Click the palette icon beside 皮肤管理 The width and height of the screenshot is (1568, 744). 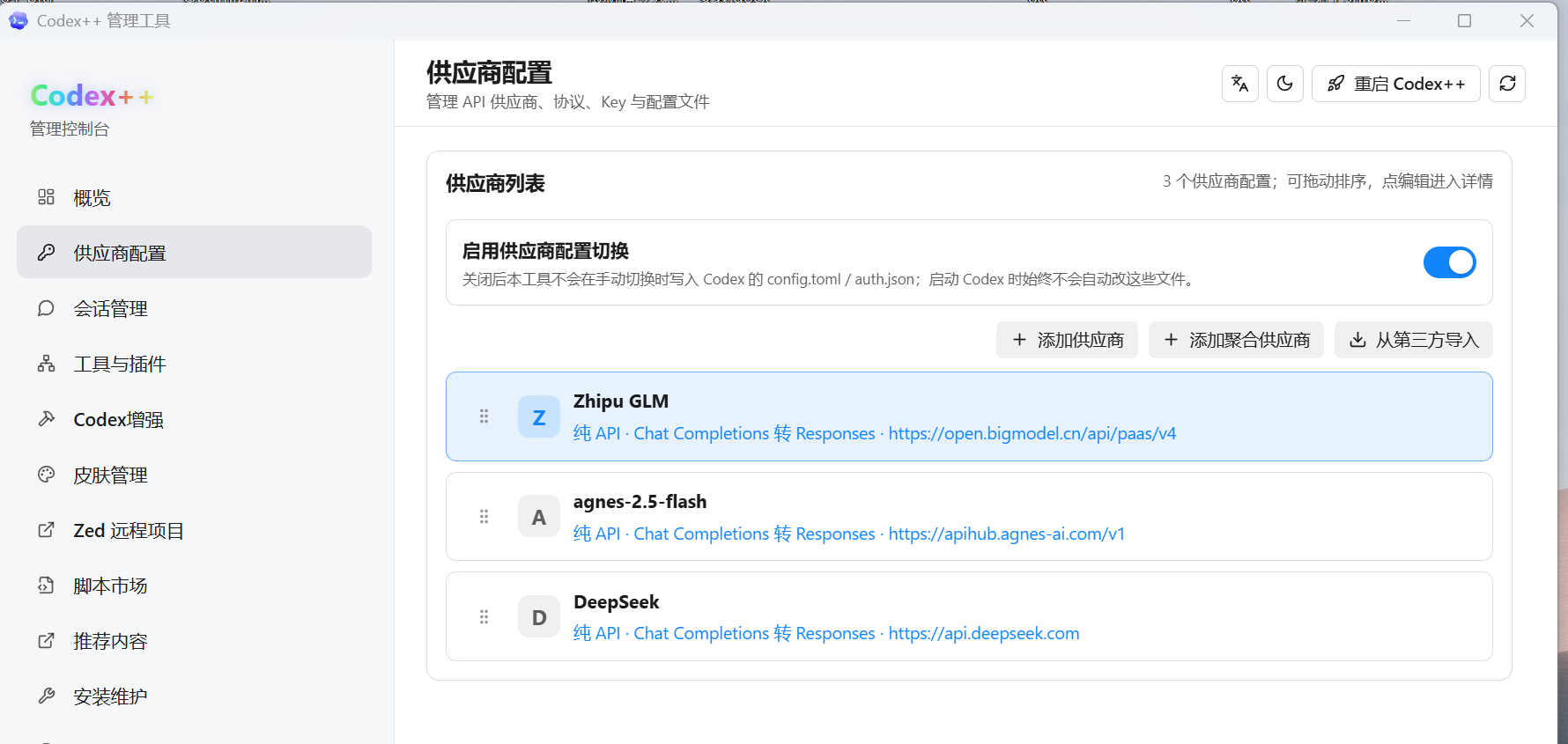[46, 475]
